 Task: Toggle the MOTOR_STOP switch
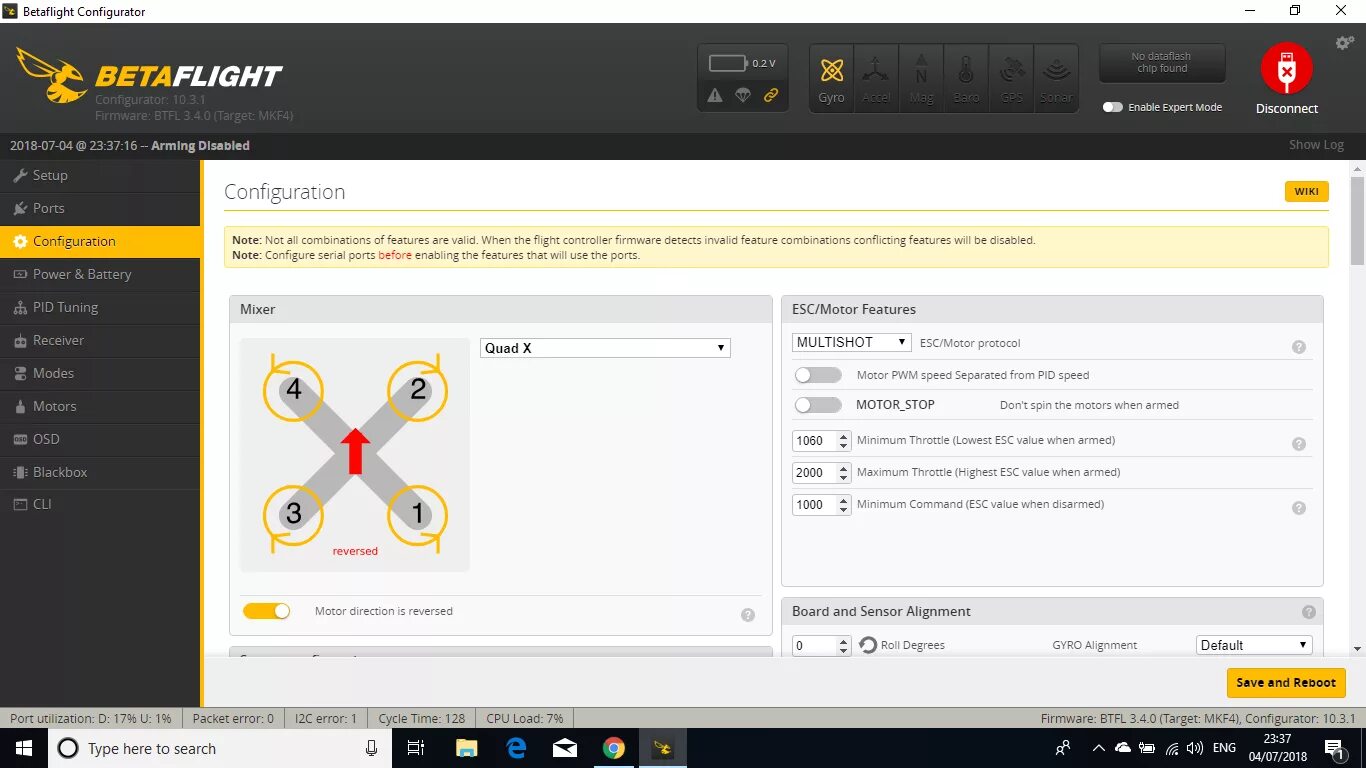(818, 405)
